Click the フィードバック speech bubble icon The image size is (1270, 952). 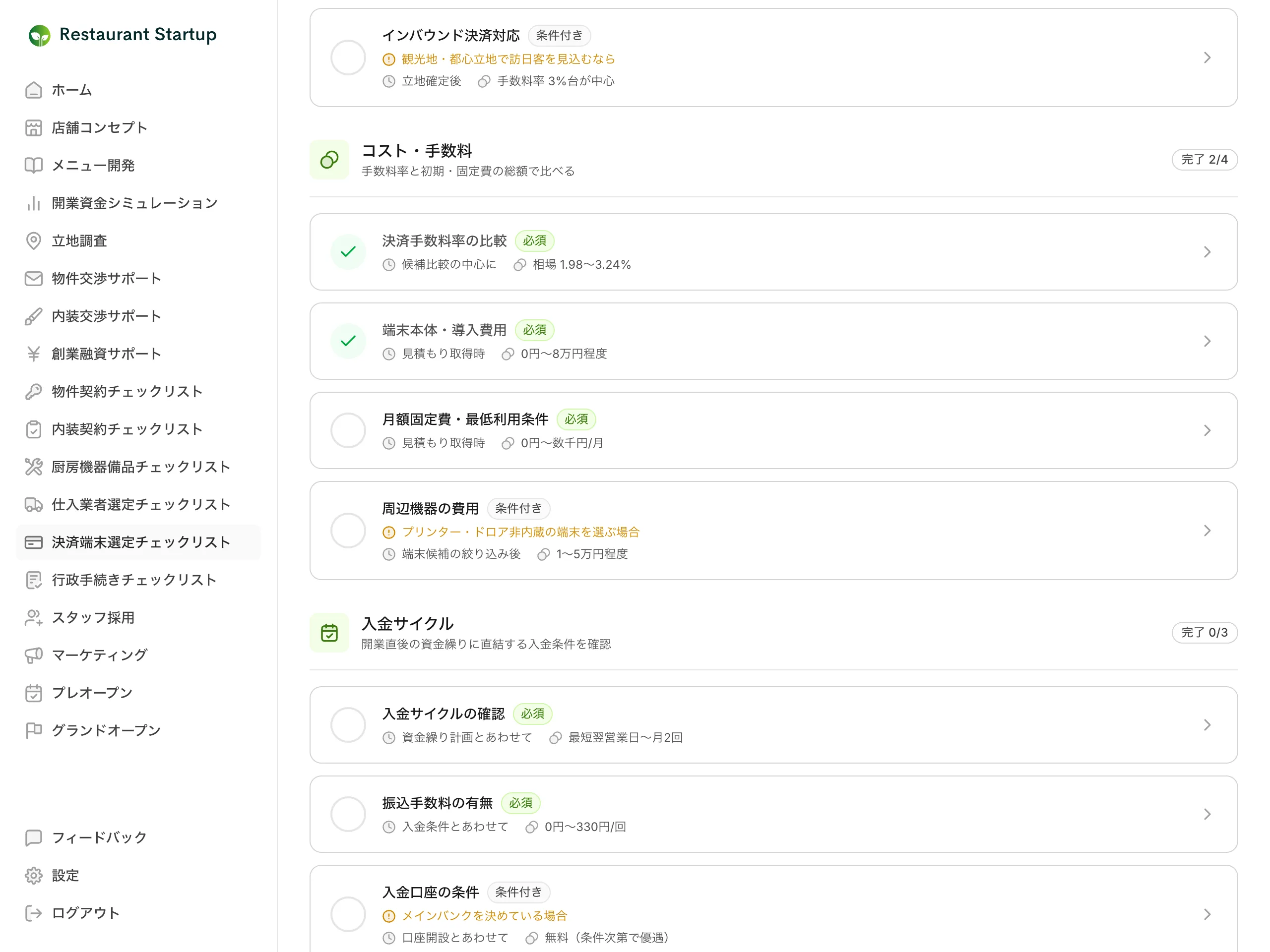click(34, 838)
